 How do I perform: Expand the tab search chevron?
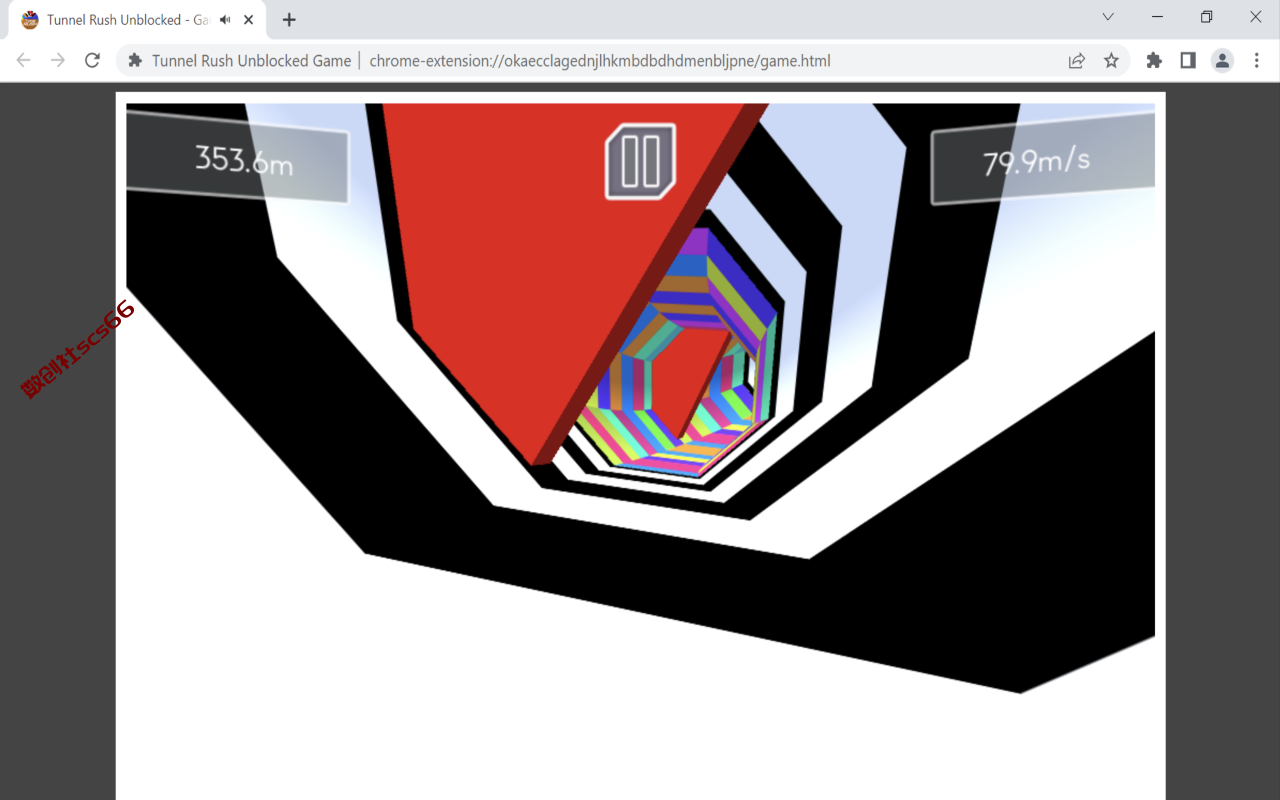1108,17
